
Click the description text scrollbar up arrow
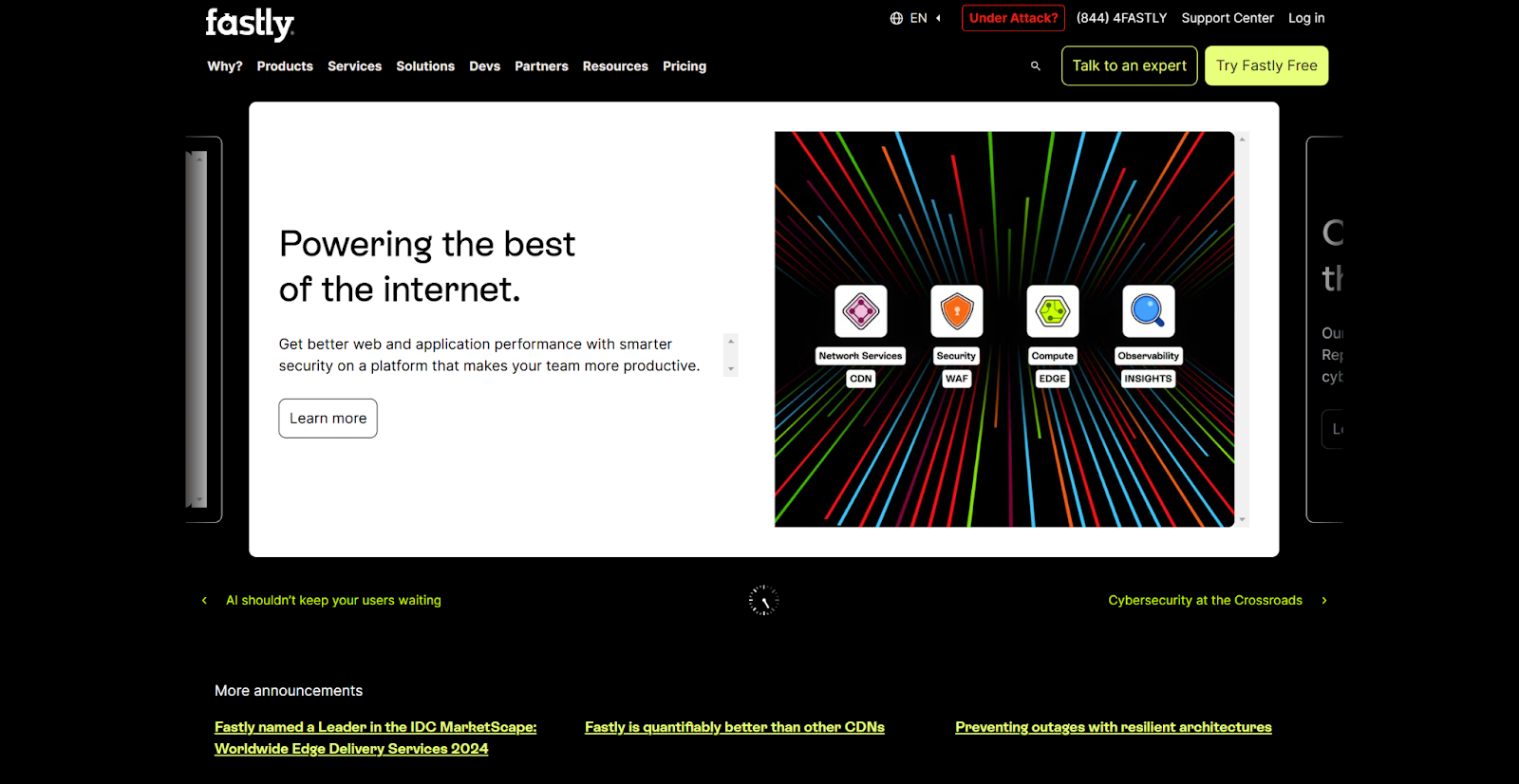tap(731, 341)
